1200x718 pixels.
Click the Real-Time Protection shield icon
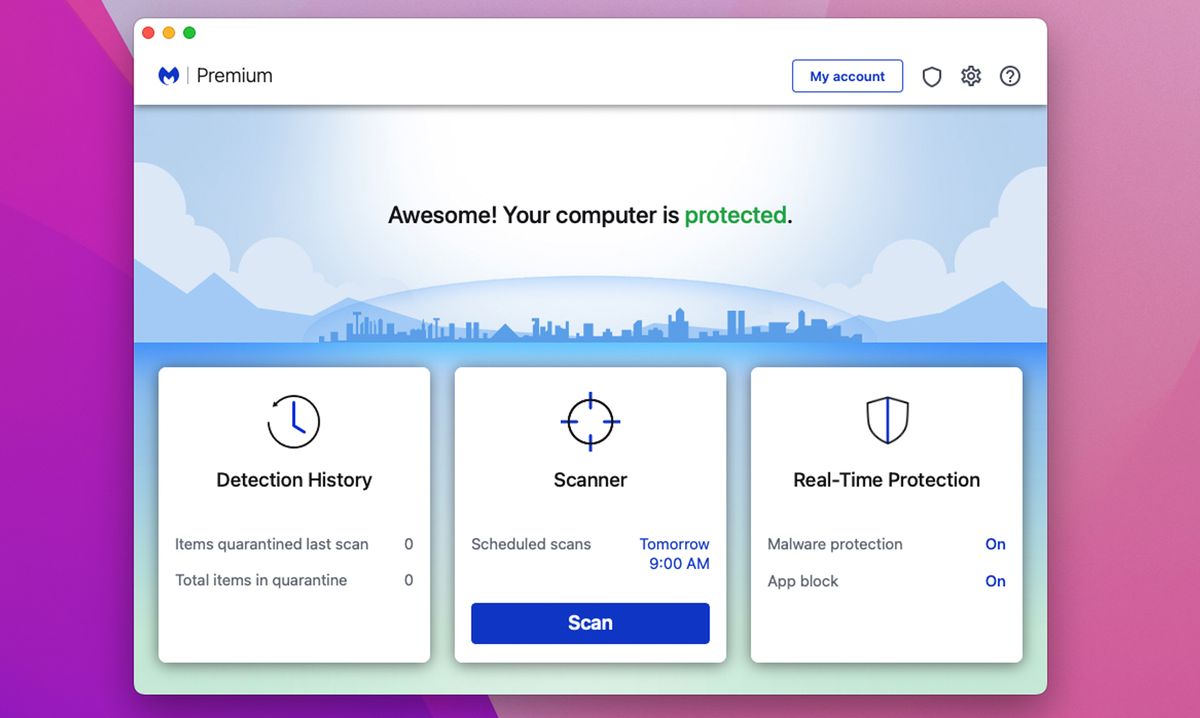coord(886,421)
